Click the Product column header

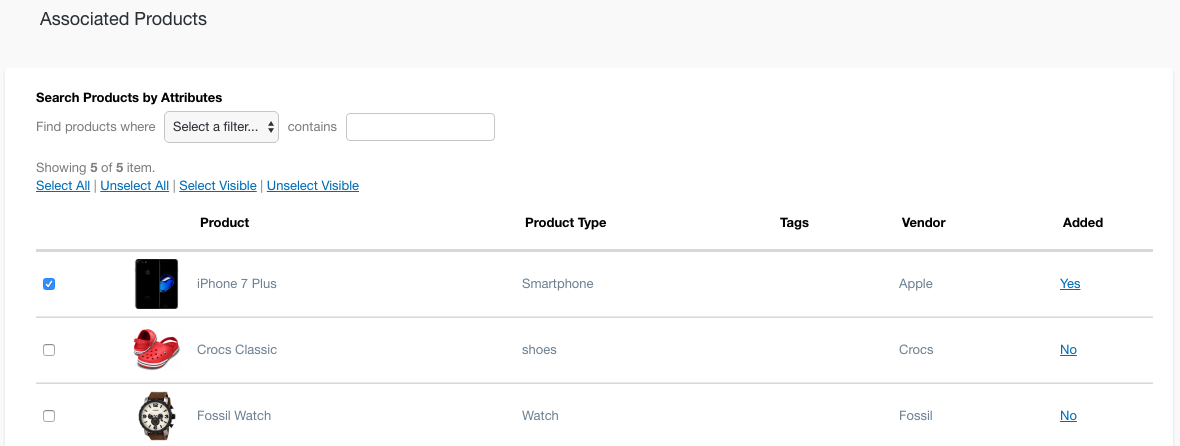[x=224, y=223]
